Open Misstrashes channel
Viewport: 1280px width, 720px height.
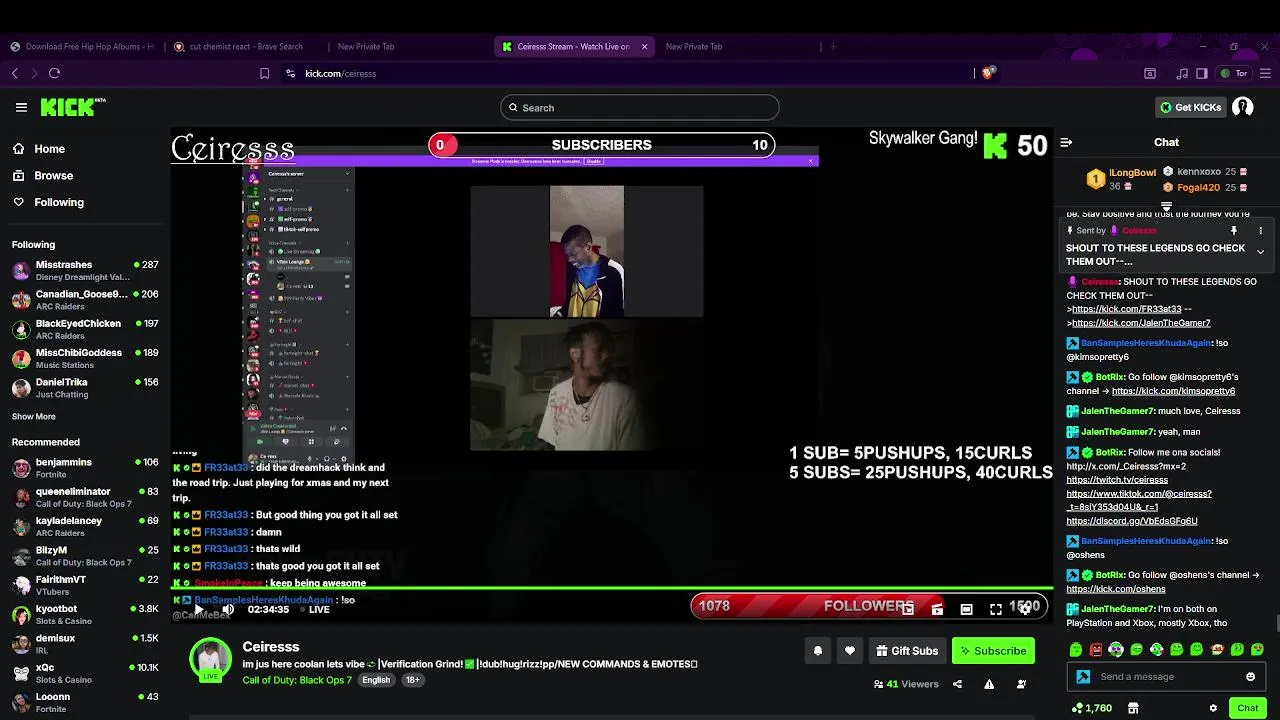(85, 270)
